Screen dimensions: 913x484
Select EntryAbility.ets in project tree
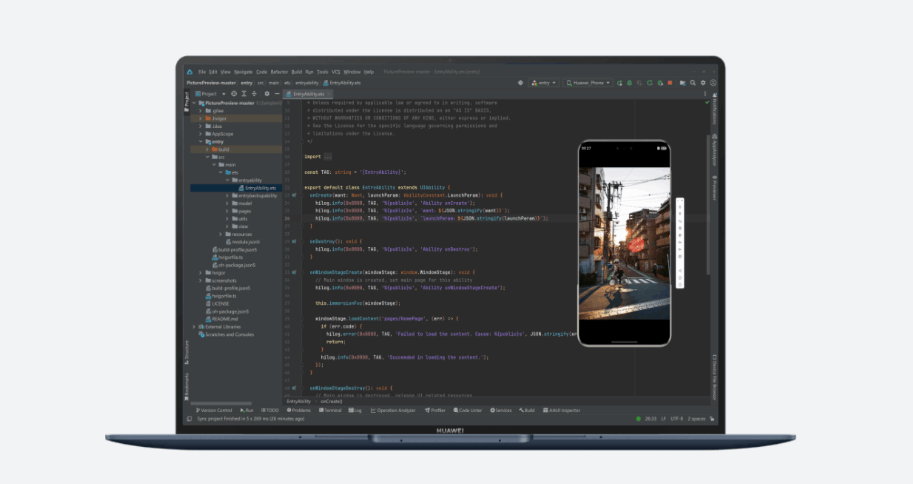(257, 188)
